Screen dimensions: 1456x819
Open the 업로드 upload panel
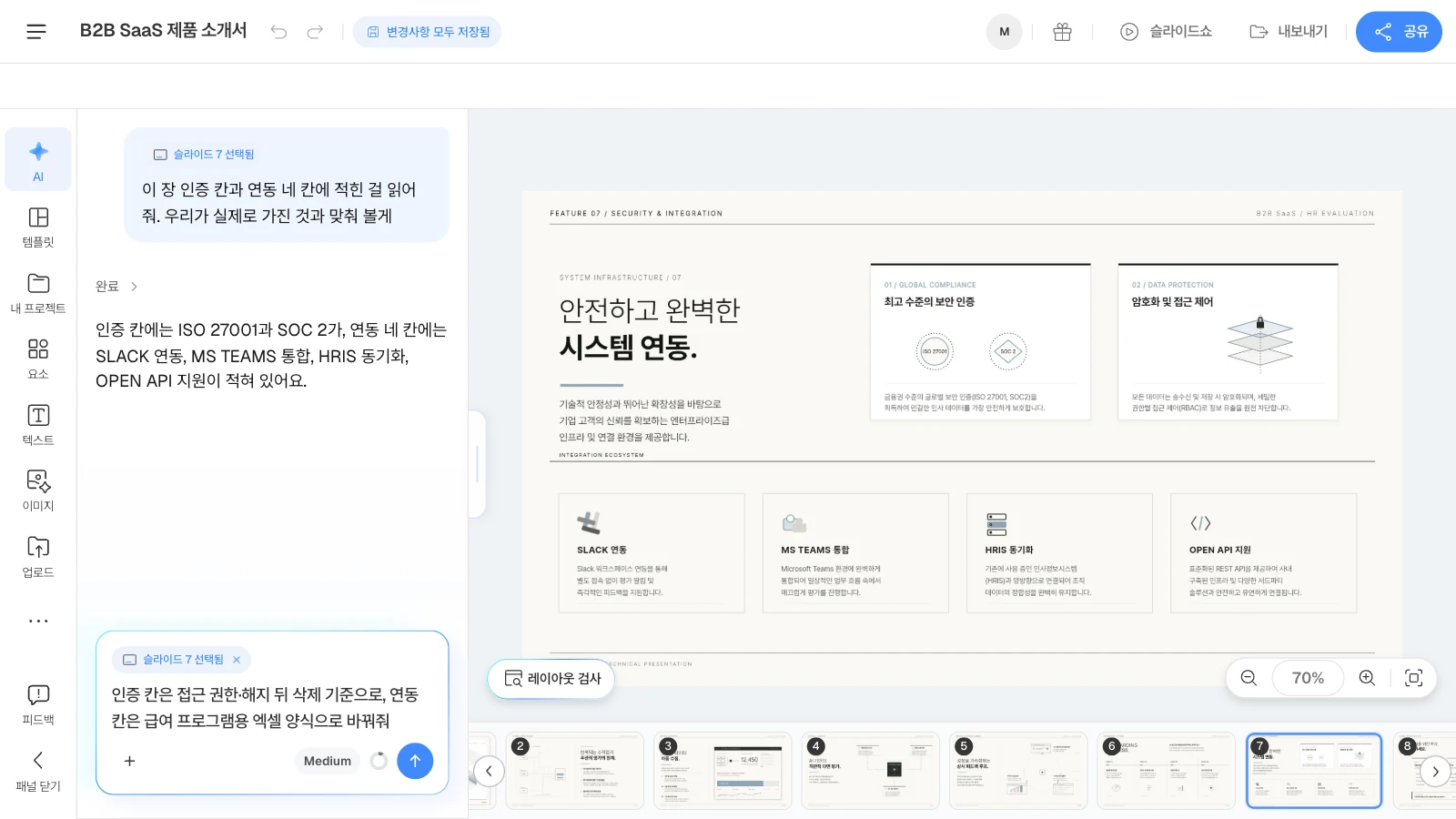point(38,557)
